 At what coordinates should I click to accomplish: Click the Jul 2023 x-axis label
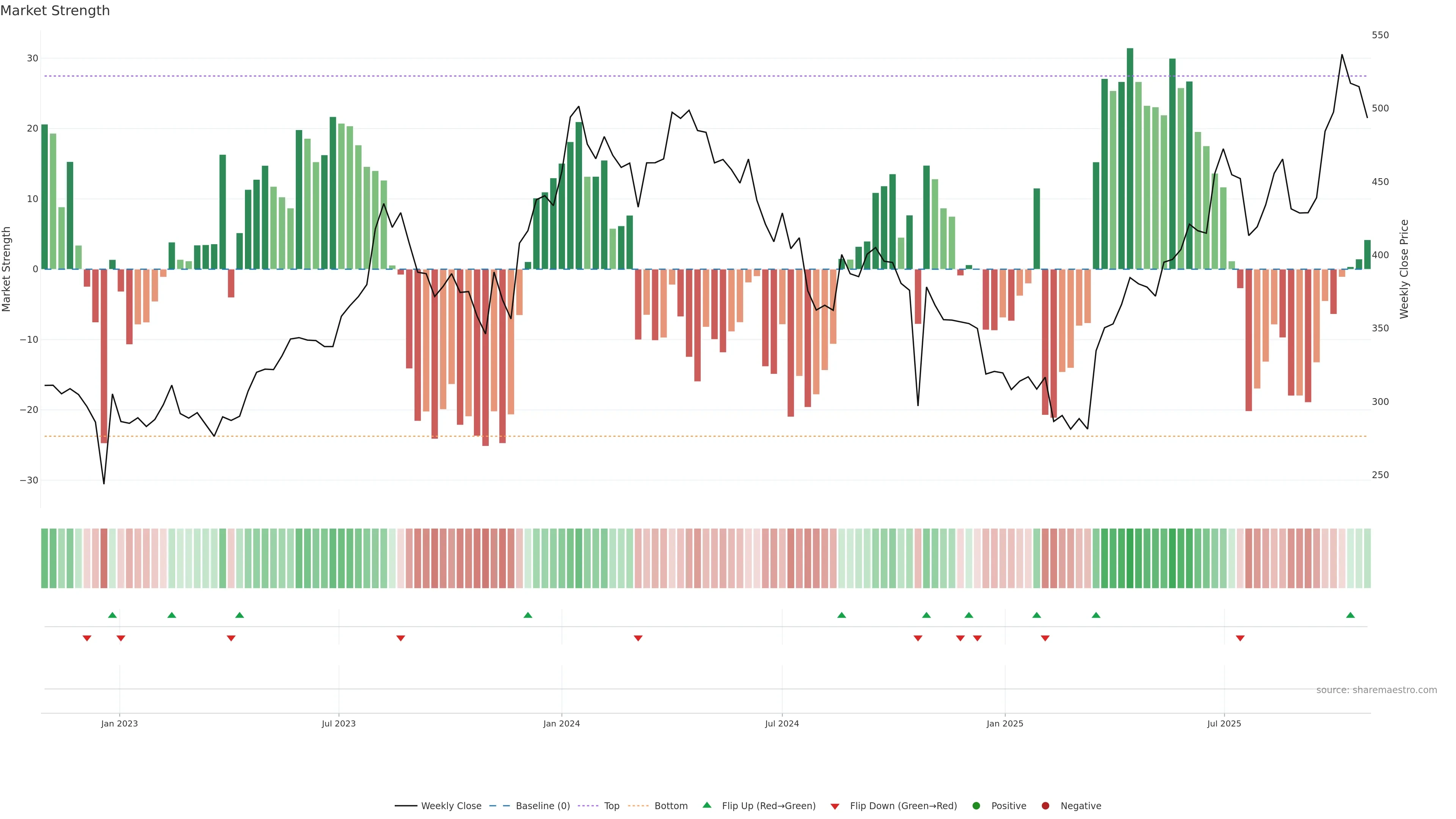tap(339, 723)
